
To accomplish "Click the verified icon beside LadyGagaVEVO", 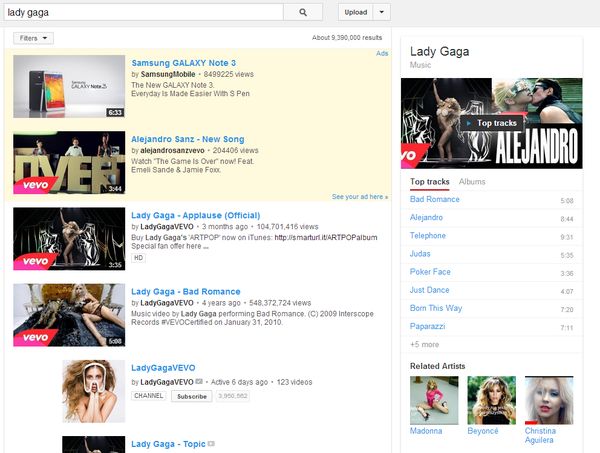I will [x=199, y=381].
